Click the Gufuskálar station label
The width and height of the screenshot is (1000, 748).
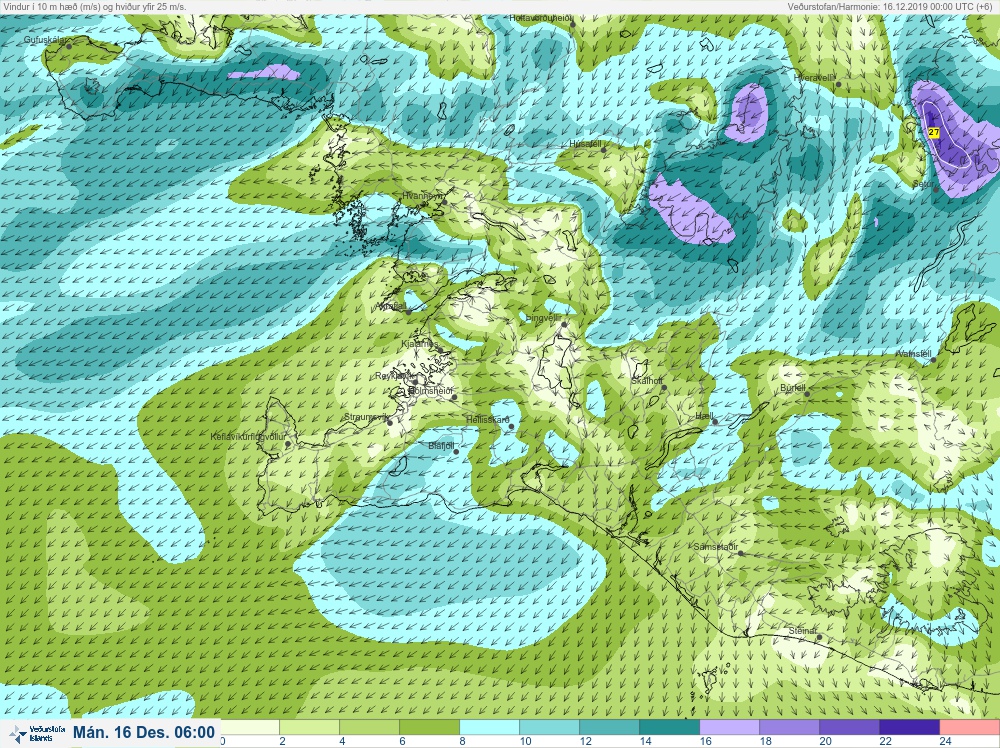click(45, 40)
